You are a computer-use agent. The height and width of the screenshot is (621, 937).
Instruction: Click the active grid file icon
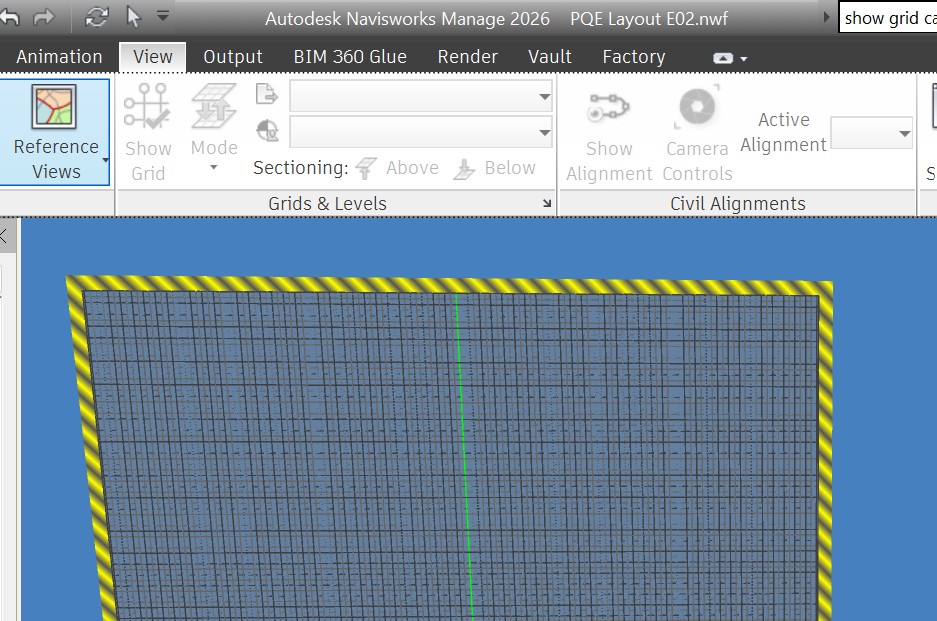click(267, 94)
